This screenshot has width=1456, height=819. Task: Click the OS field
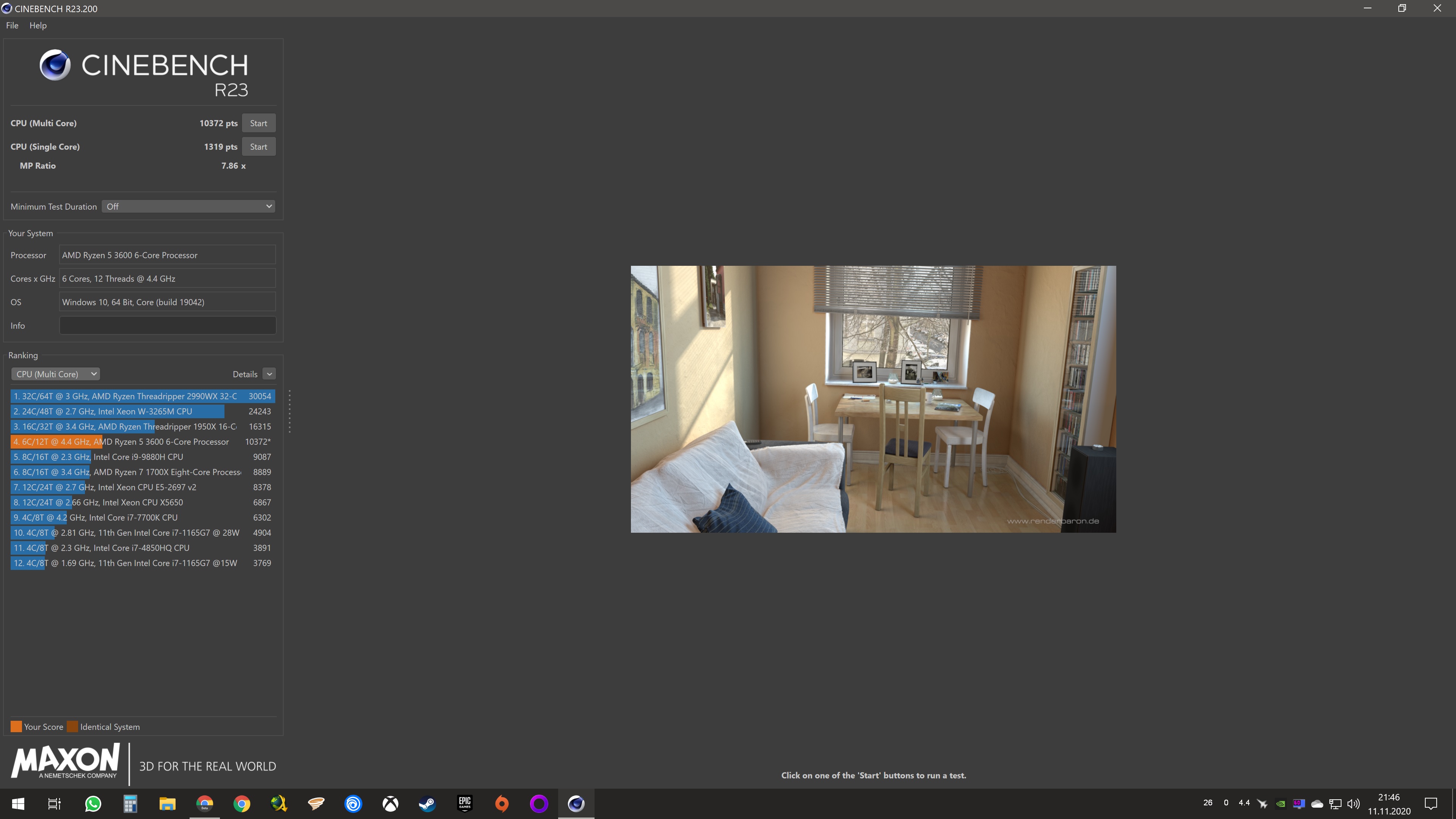(x=167, y=302)
